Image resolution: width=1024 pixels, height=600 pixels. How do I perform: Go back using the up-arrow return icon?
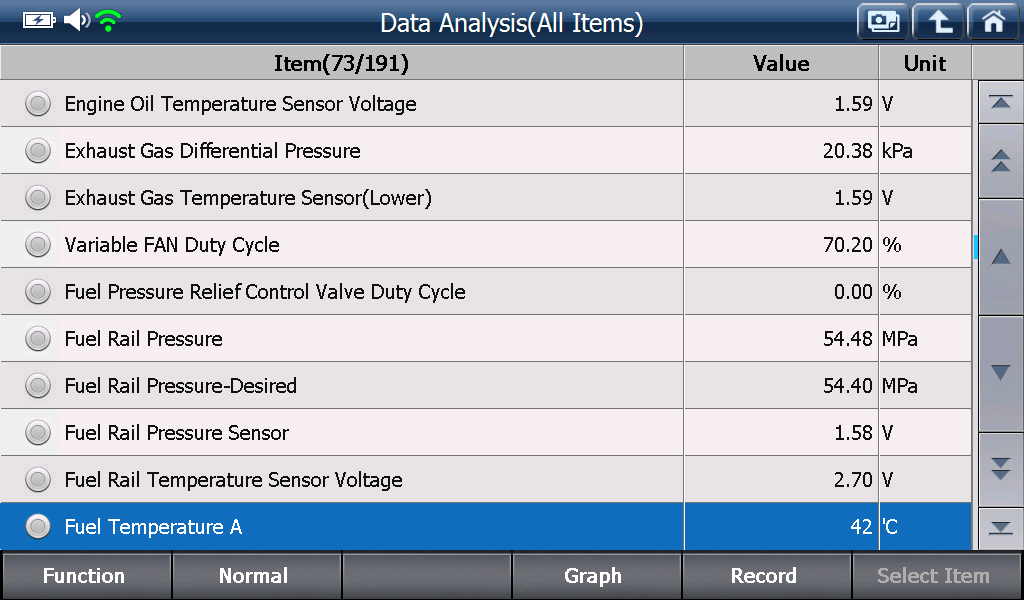pos(938,23)
